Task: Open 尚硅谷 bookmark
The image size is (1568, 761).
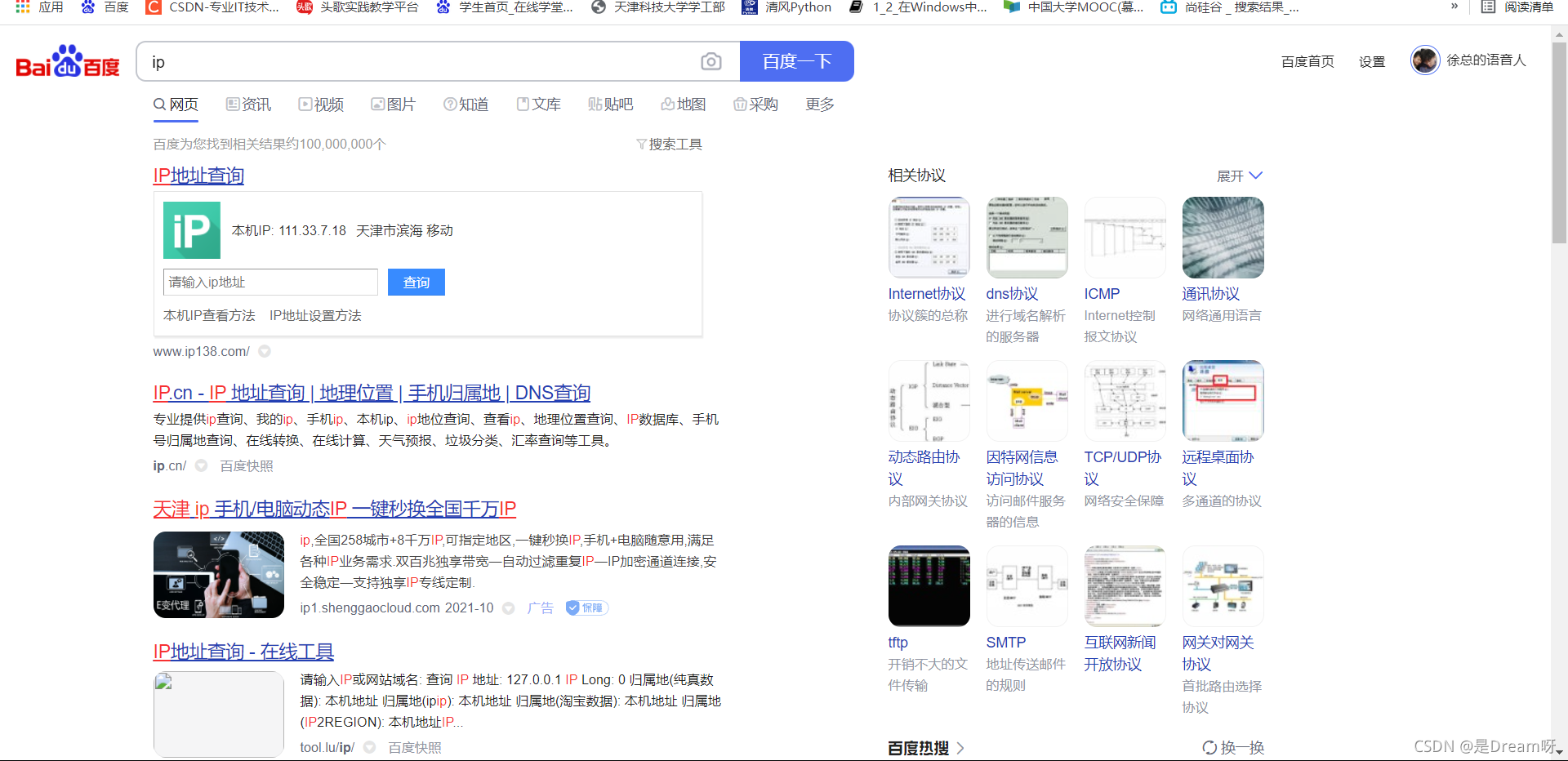Action: point(1230,7)
